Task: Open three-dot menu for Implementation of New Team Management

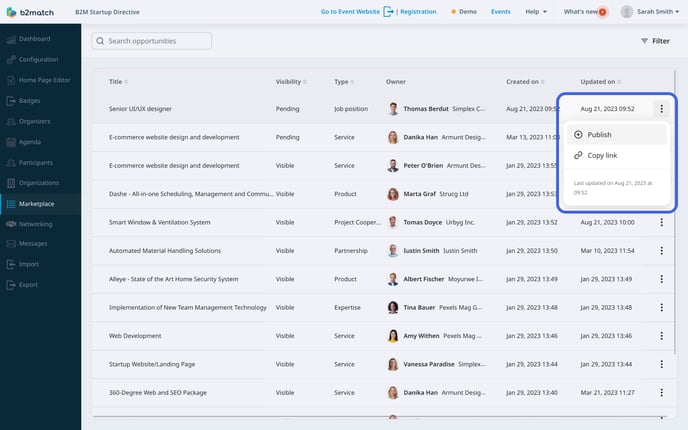Action: click(661, 308)
